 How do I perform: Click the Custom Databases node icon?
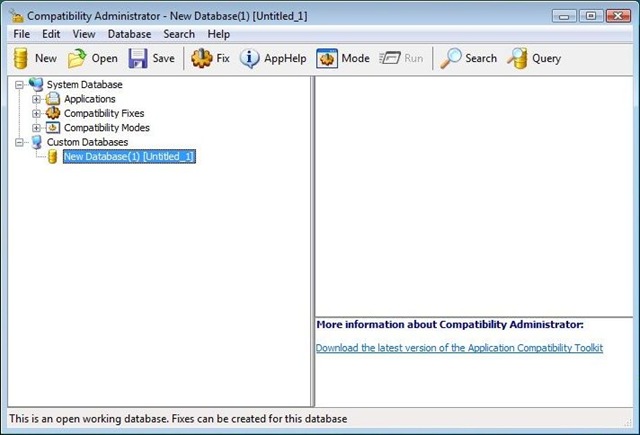(x=37, y=142)
